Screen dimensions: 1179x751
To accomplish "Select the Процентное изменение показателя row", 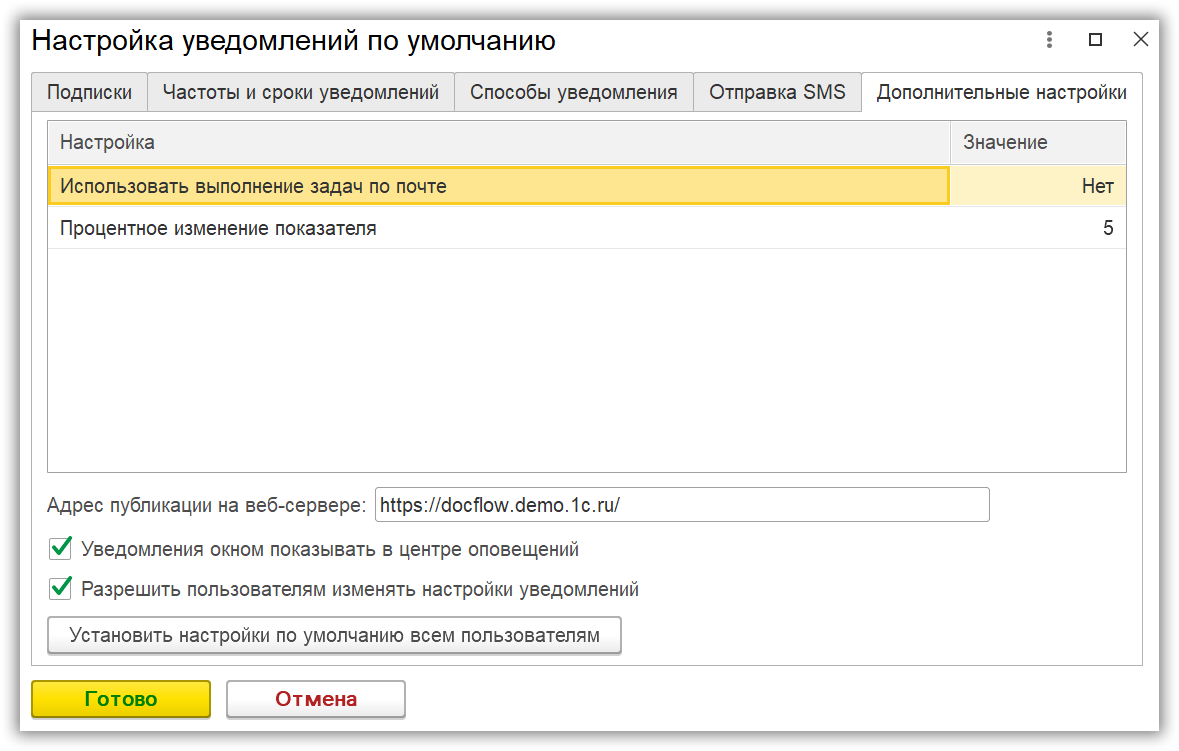I will [x=498, y=228].
